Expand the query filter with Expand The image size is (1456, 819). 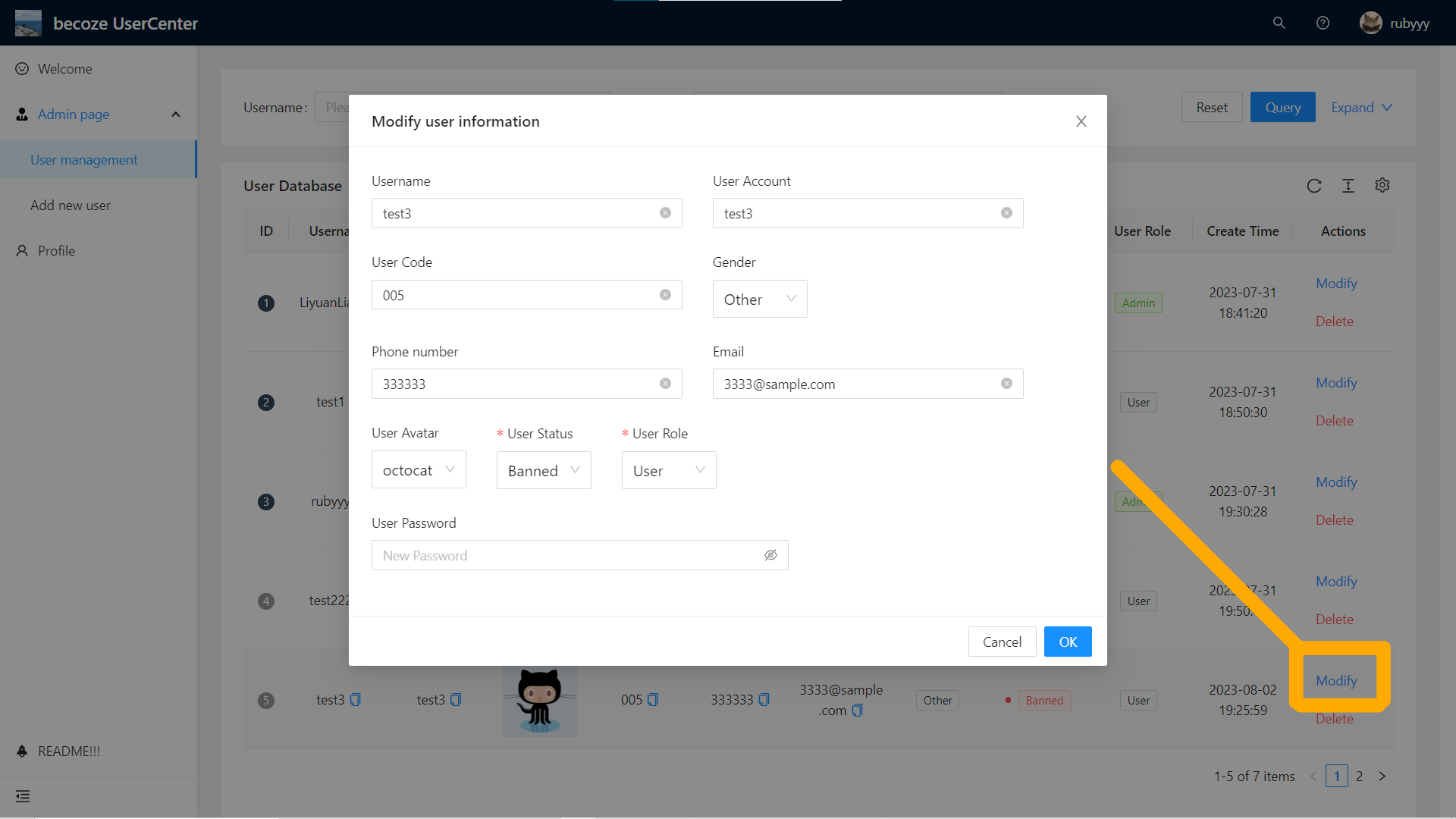click(1362, 108)
